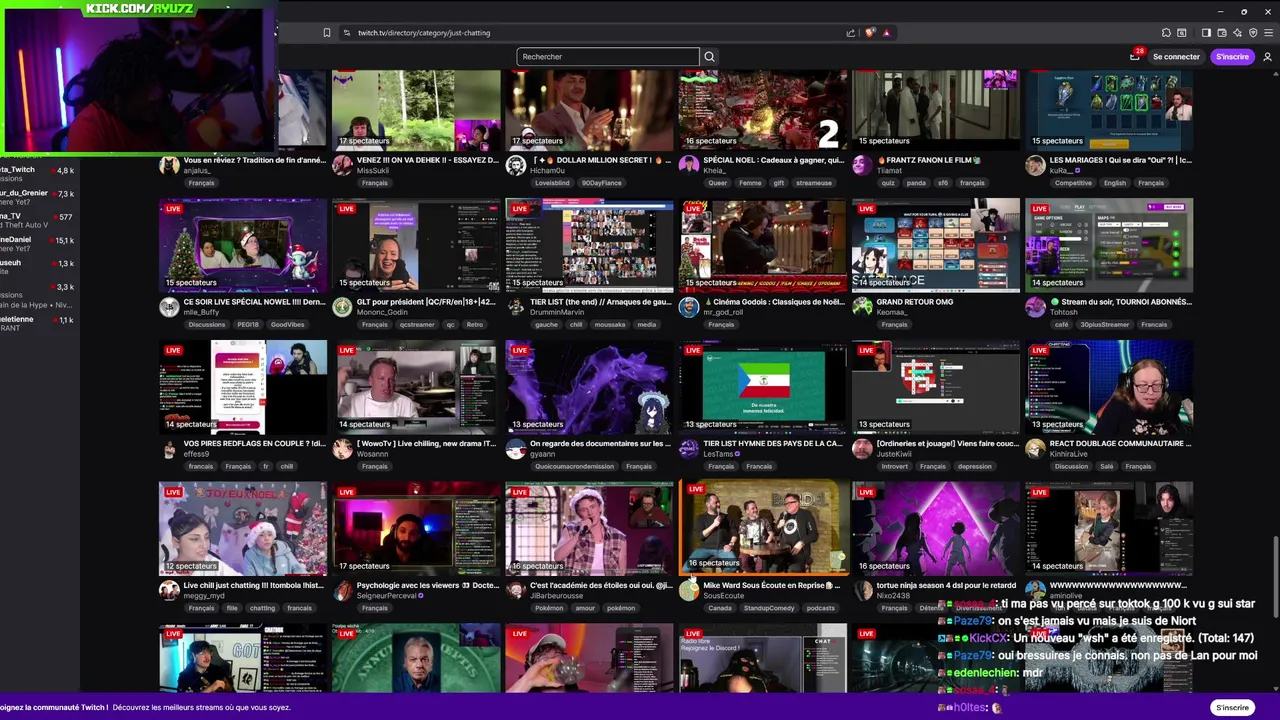Open the Twitch user profile icon
The image size is (1280, 720).
tap(1267, 57)
